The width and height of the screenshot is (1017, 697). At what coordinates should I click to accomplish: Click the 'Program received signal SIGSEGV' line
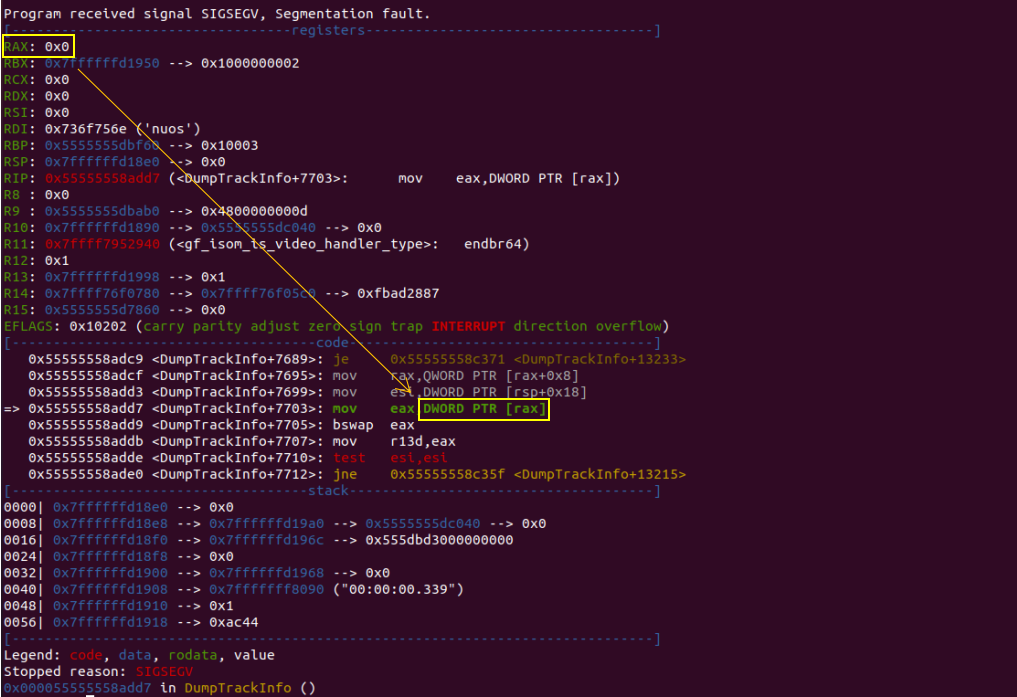click(x=217, y=14)
